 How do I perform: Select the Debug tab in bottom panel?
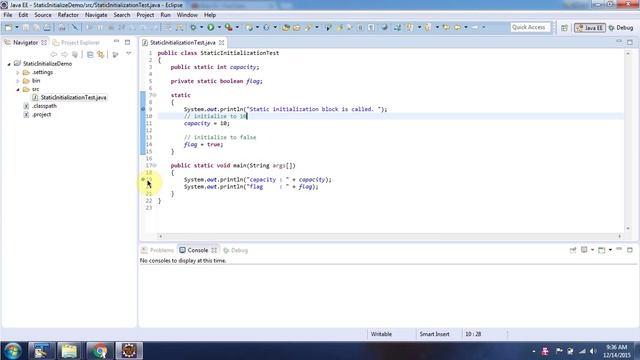pos(236,250)
